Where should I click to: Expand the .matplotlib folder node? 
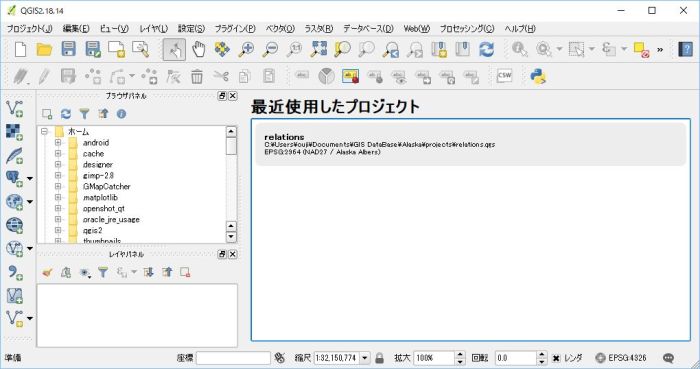point(58,197)
